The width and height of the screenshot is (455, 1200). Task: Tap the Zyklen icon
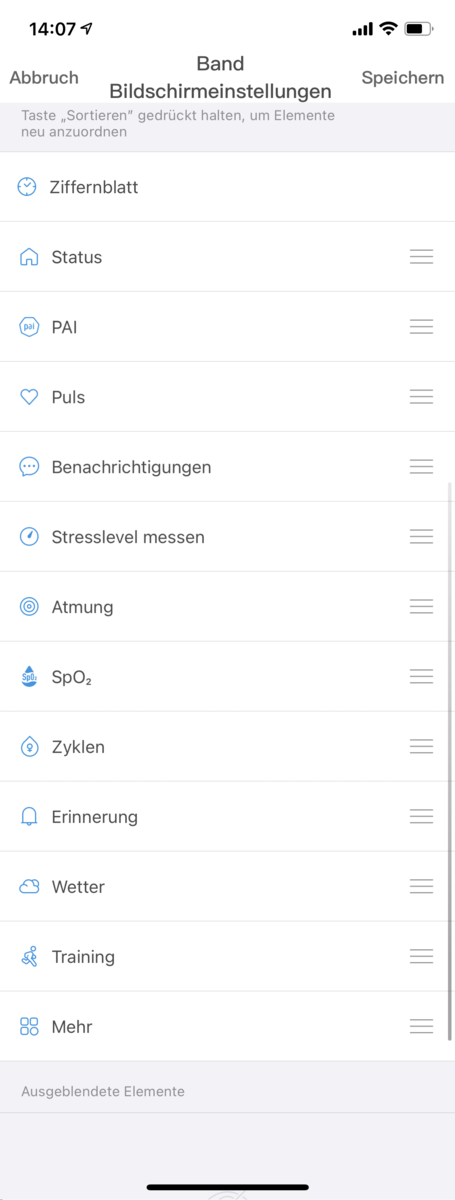click(x=30, y=747)
